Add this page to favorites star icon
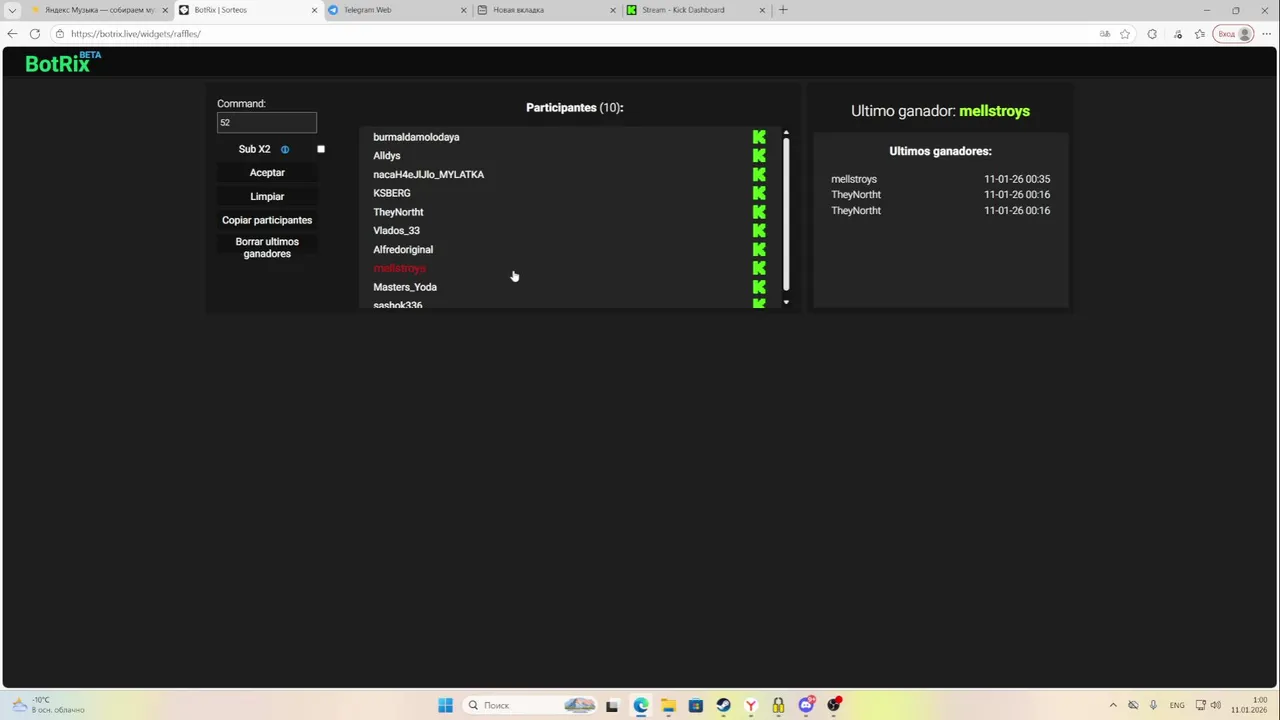Viewport: 1280px width, 720px height. (x=1125, y=34)
